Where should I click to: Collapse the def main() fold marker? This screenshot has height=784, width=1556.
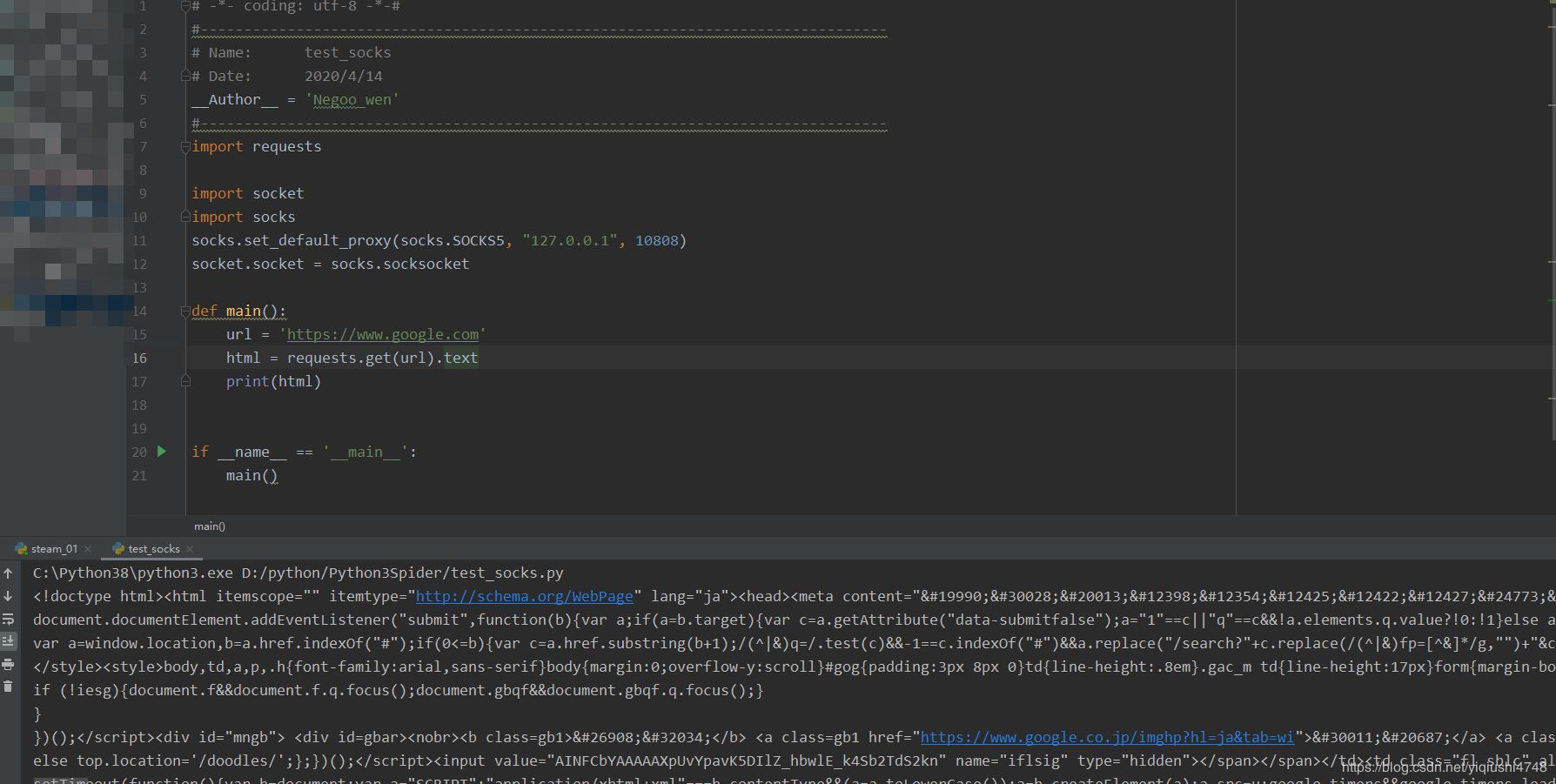(185, 312)
